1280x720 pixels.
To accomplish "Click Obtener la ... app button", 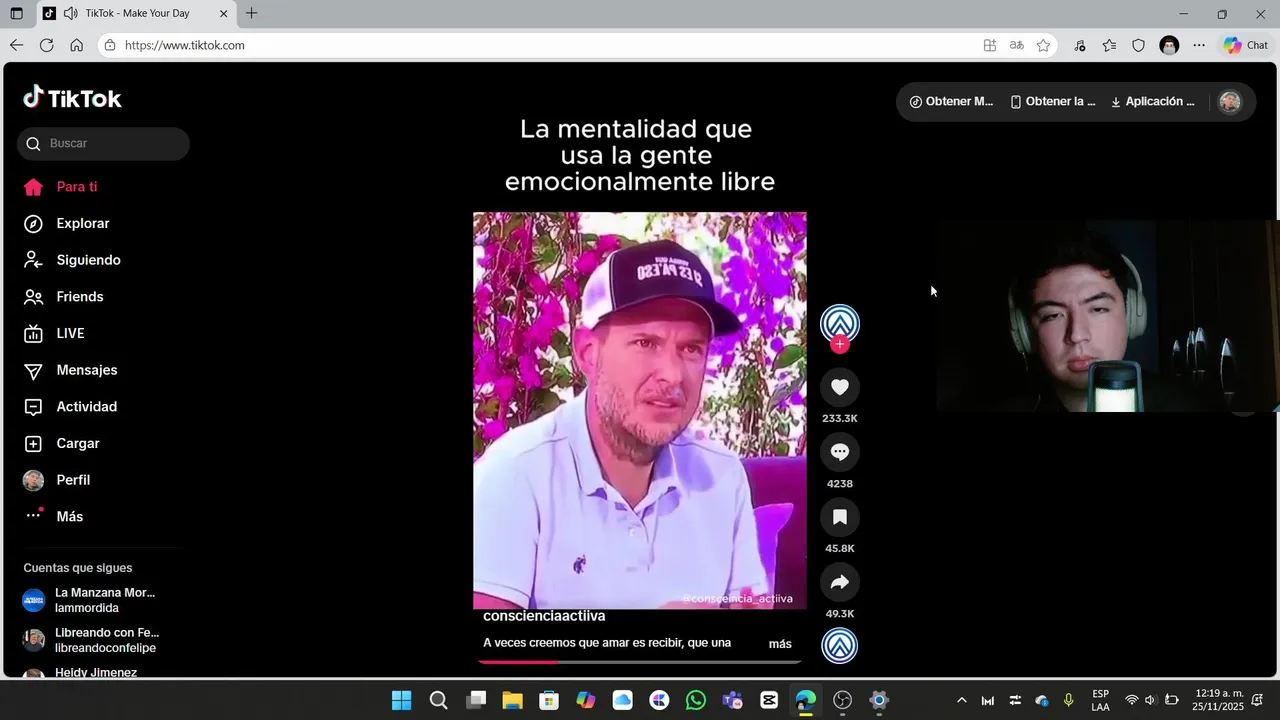I will pyautogui.click(x=1053, y=102).
